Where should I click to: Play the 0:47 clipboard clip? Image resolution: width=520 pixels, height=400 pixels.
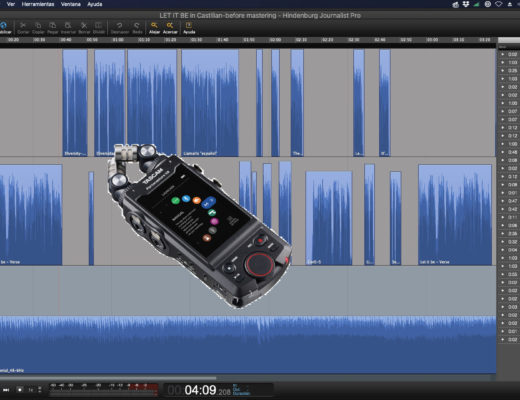503,201
